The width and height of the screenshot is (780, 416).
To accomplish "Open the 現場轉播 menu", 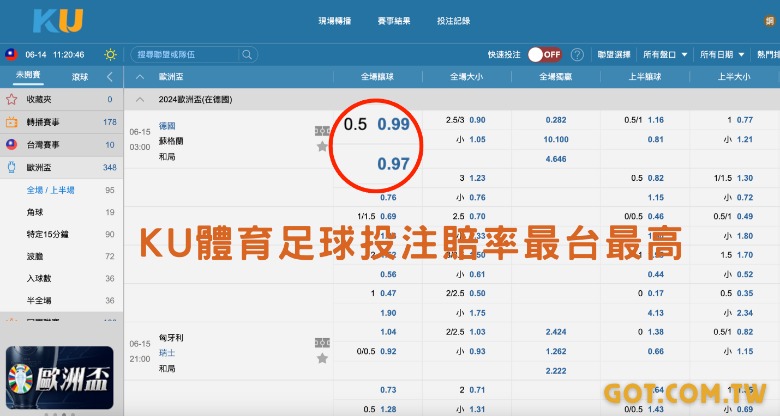I will pos(335,21).
